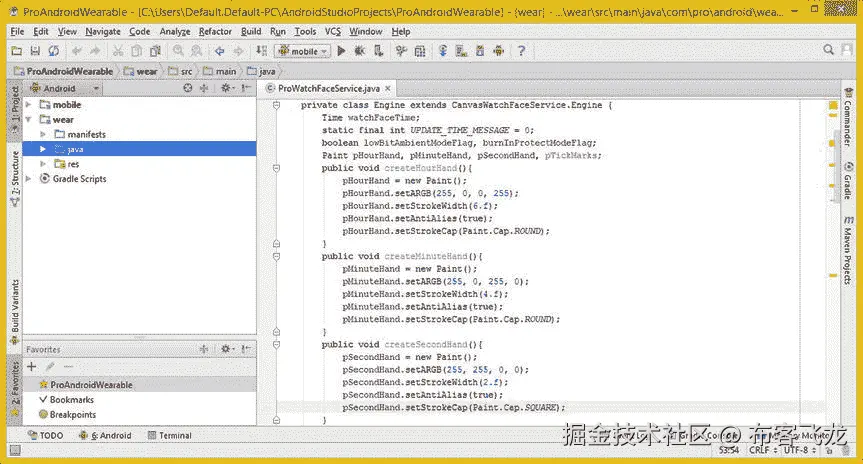Click the Search Everywhere magnifier icon
This screenshot has width=863, height=464.
click(828, 50)
